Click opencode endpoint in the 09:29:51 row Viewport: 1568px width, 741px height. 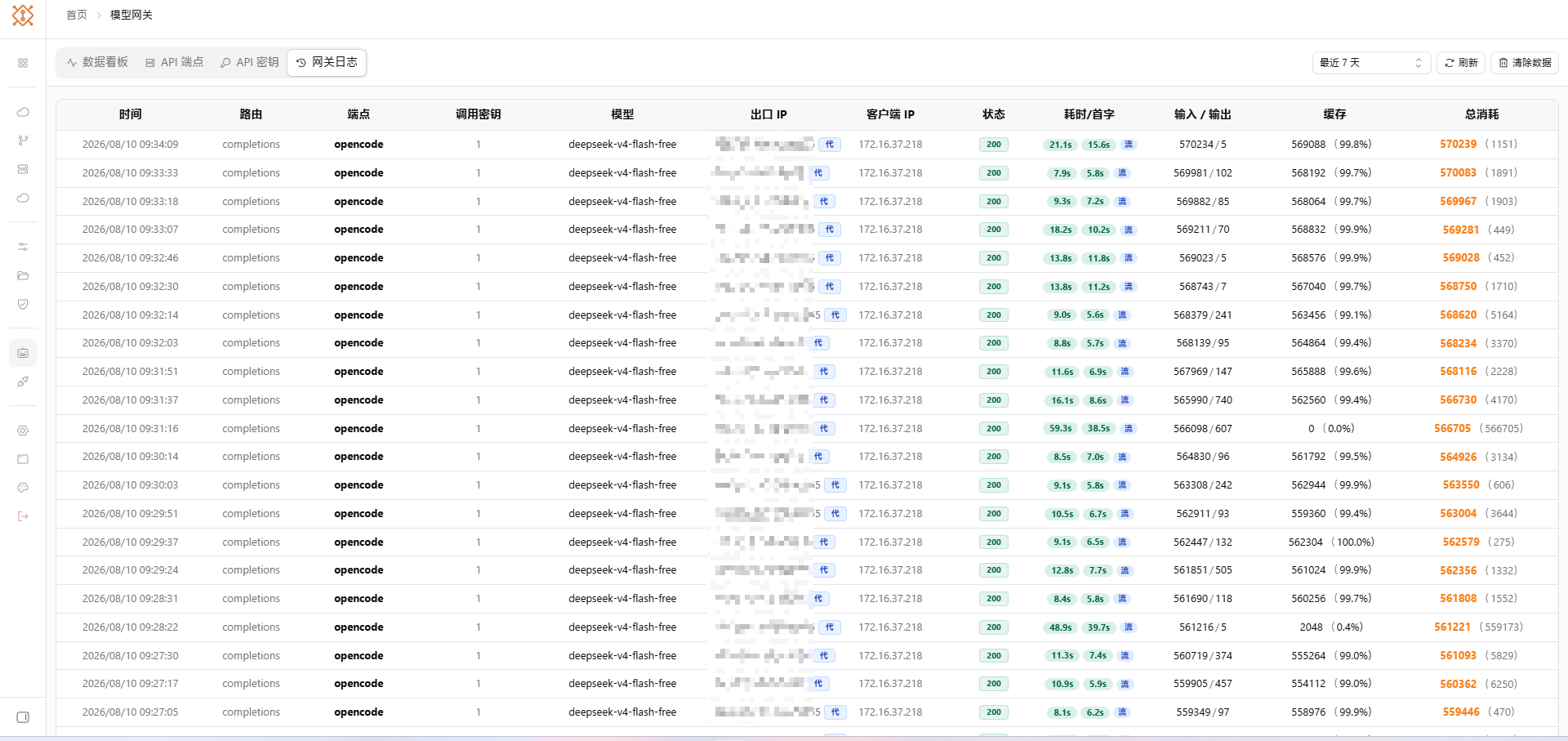[x=359, y=514]
